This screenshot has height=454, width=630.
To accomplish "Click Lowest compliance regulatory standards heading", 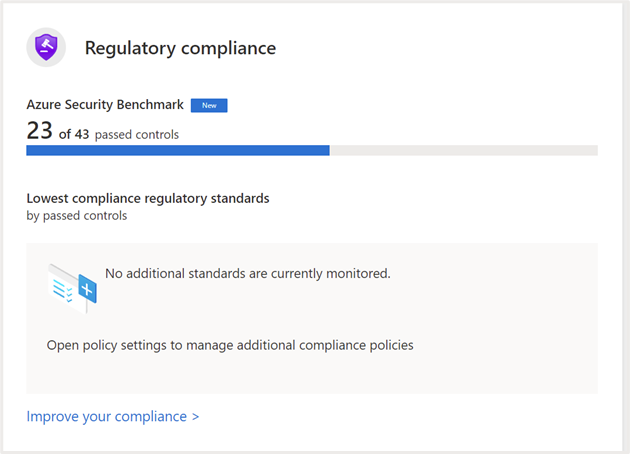I will click(148, 198).
